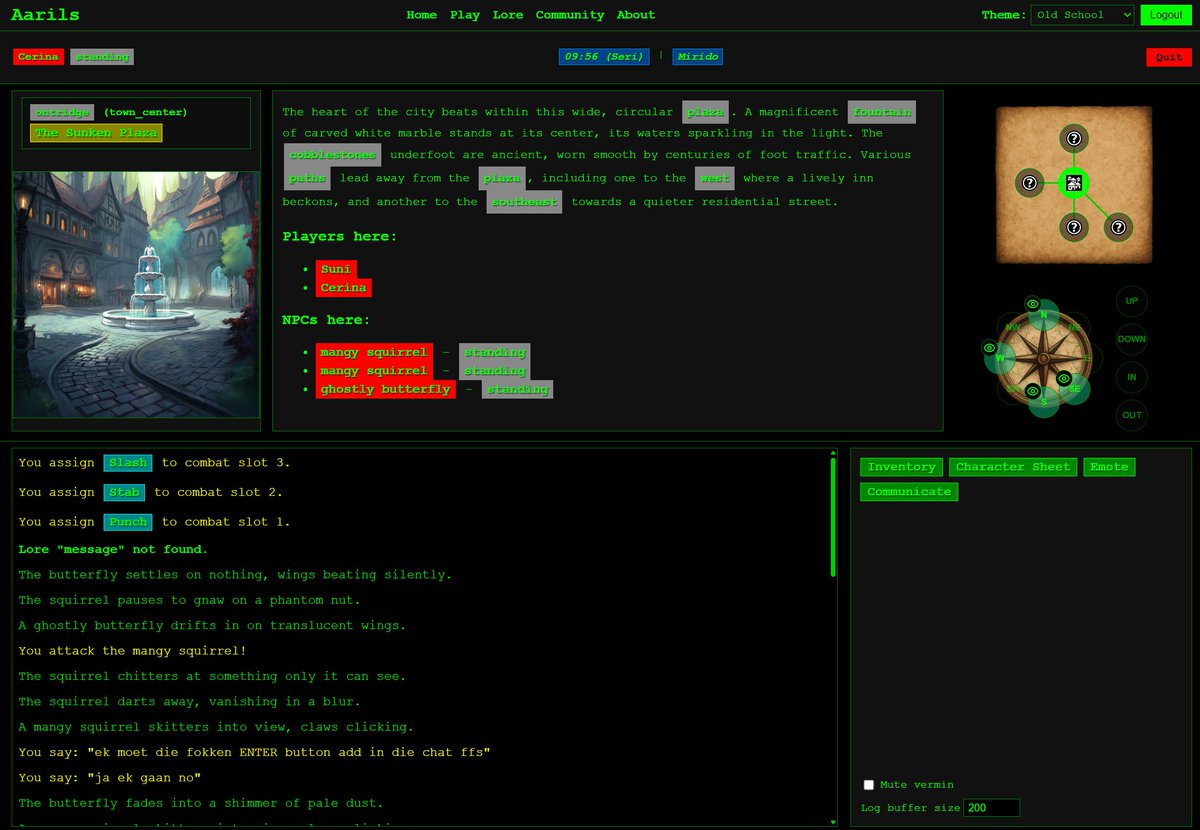Click The Sunken Plaza room name tag
The height and width of the screenshot is (830, 1200).
[x=96, y=133]
